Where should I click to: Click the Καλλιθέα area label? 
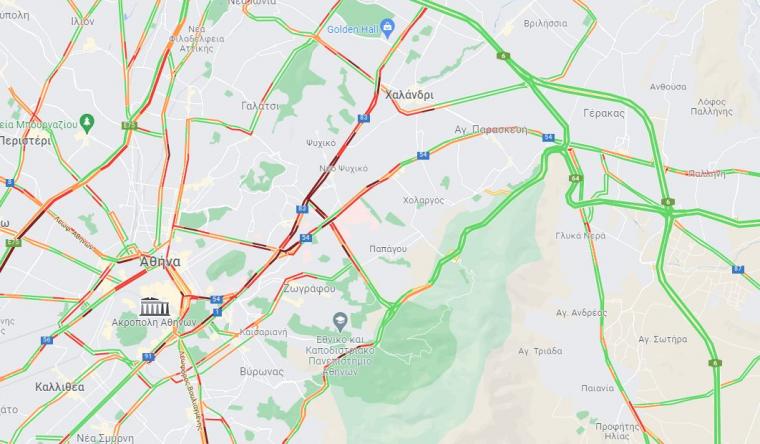tap(60, 387)
